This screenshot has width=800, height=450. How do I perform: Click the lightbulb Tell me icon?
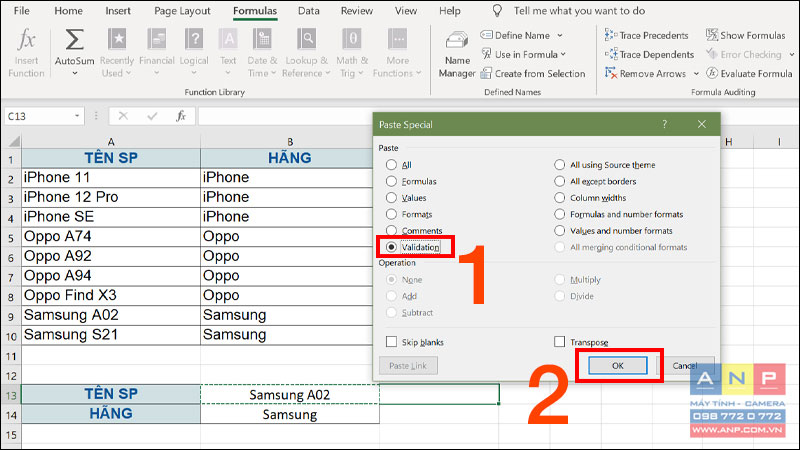(x=497, y=11)
